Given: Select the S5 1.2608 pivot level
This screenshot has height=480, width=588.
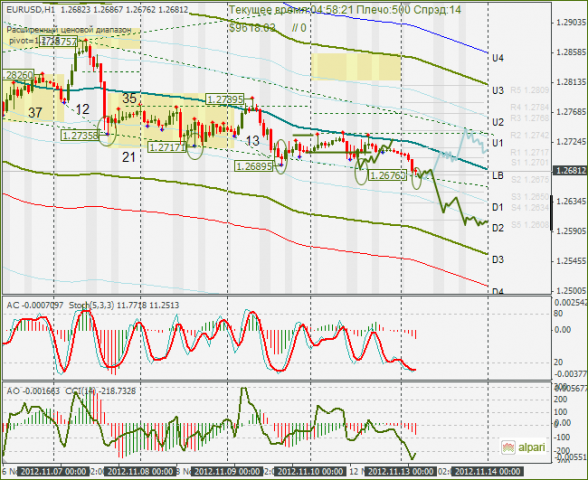Looking at the screenshot, I should point(530,225).
